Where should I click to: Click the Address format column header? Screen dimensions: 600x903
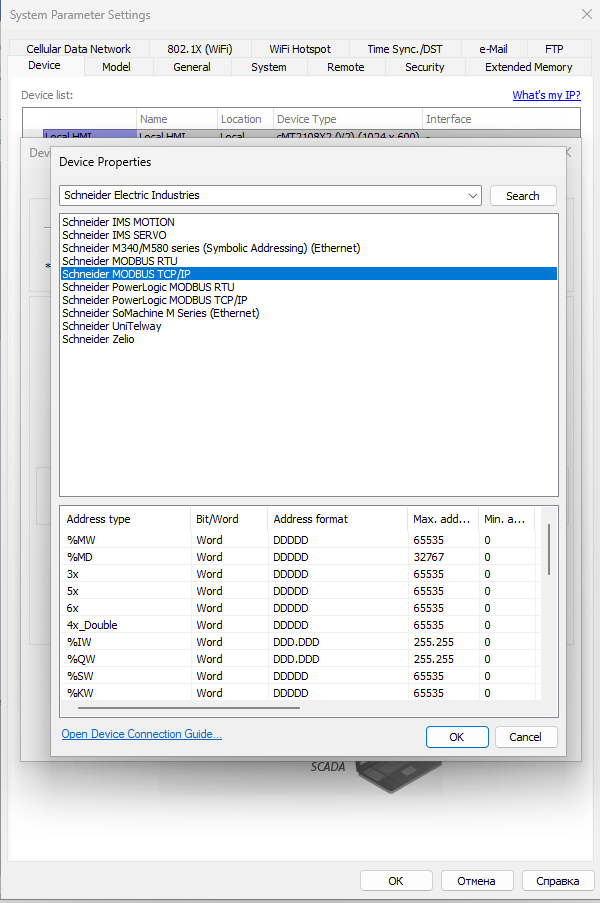point(337,519)
